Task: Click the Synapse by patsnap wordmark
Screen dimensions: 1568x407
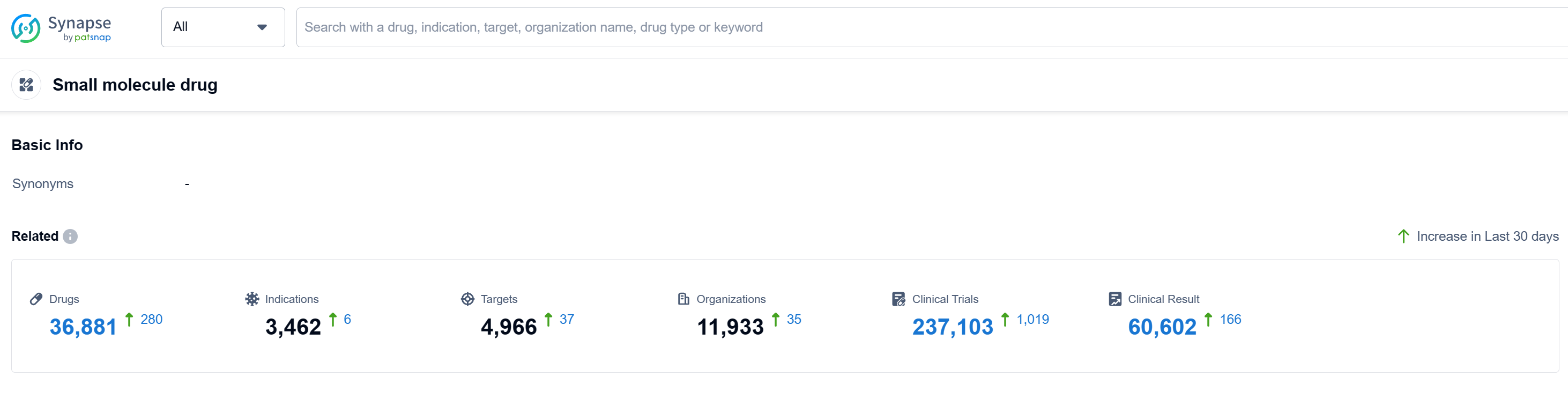Action: (x=80, y=28)
